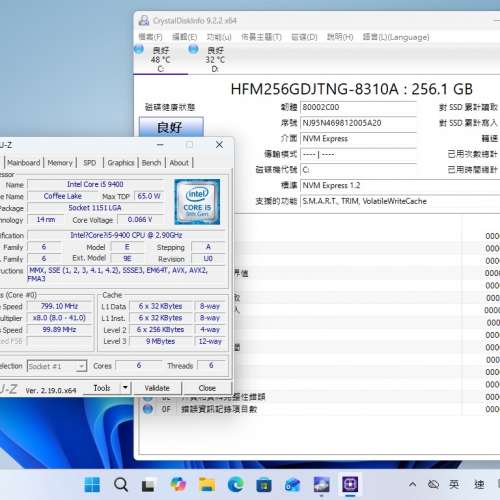
Task: Open the 說明(H) help menu
Action: [x=340, y=37]
